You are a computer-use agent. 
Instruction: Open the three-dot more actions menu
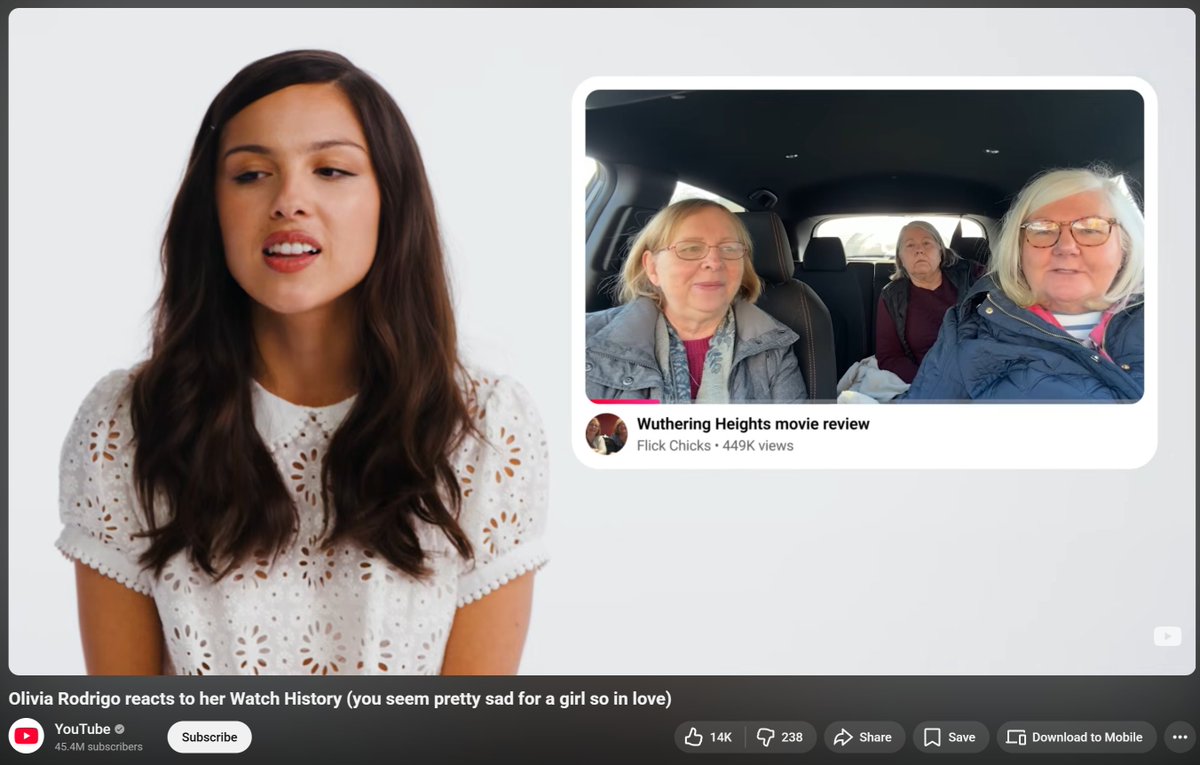pyautogui.click(x=1179, y=737)
